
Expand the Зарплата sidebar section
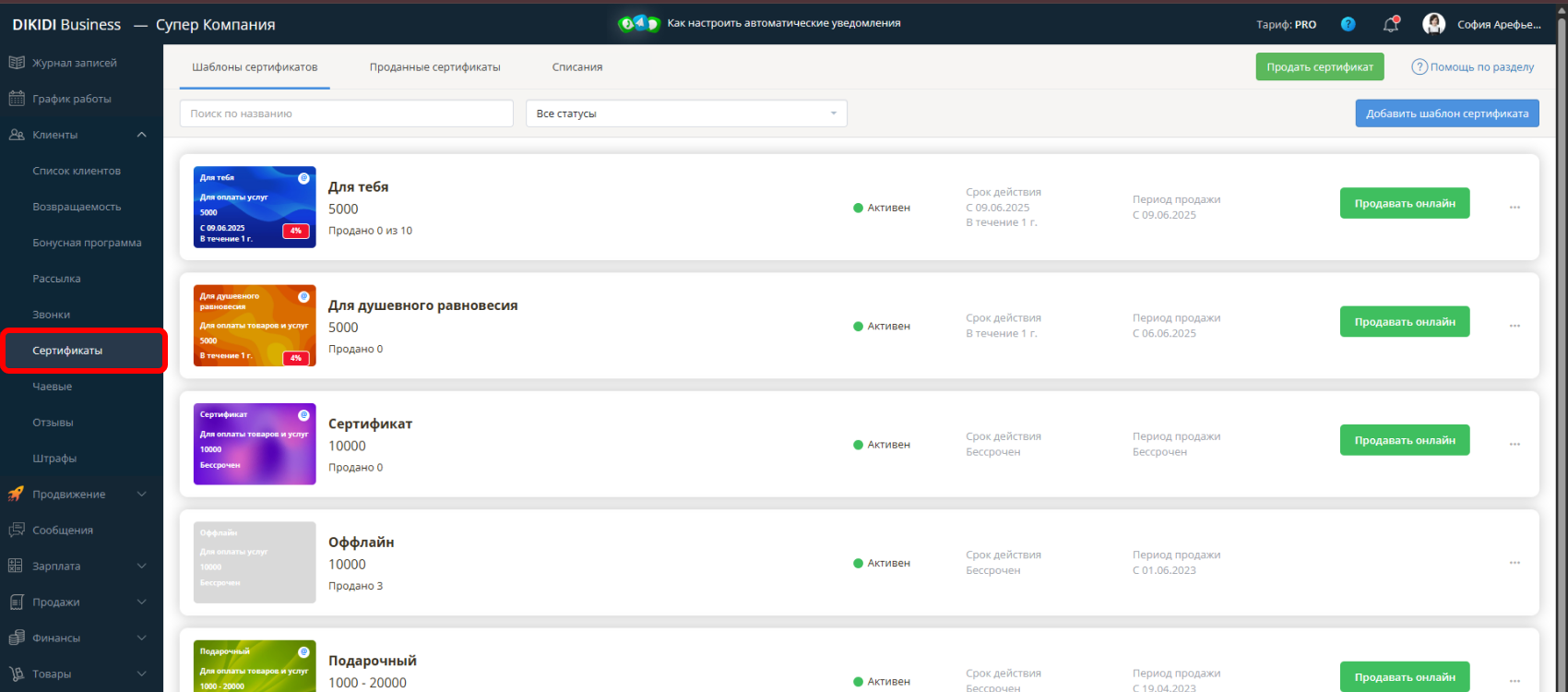coord(141,567)
